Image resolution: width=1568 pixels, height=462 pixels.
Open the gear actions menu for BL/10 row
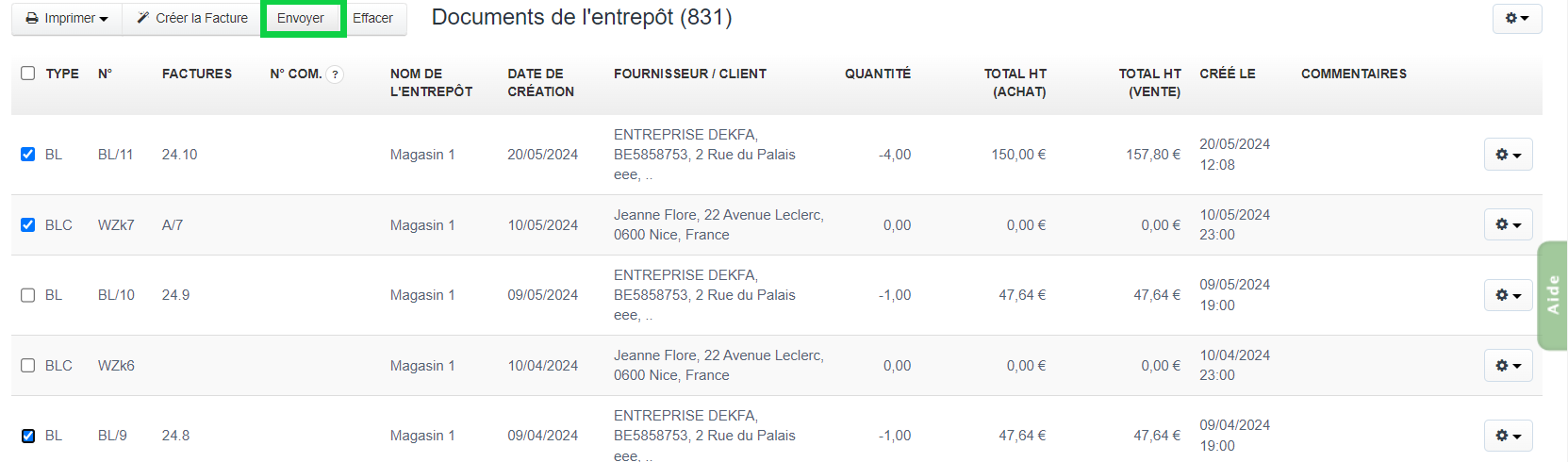1508,295
